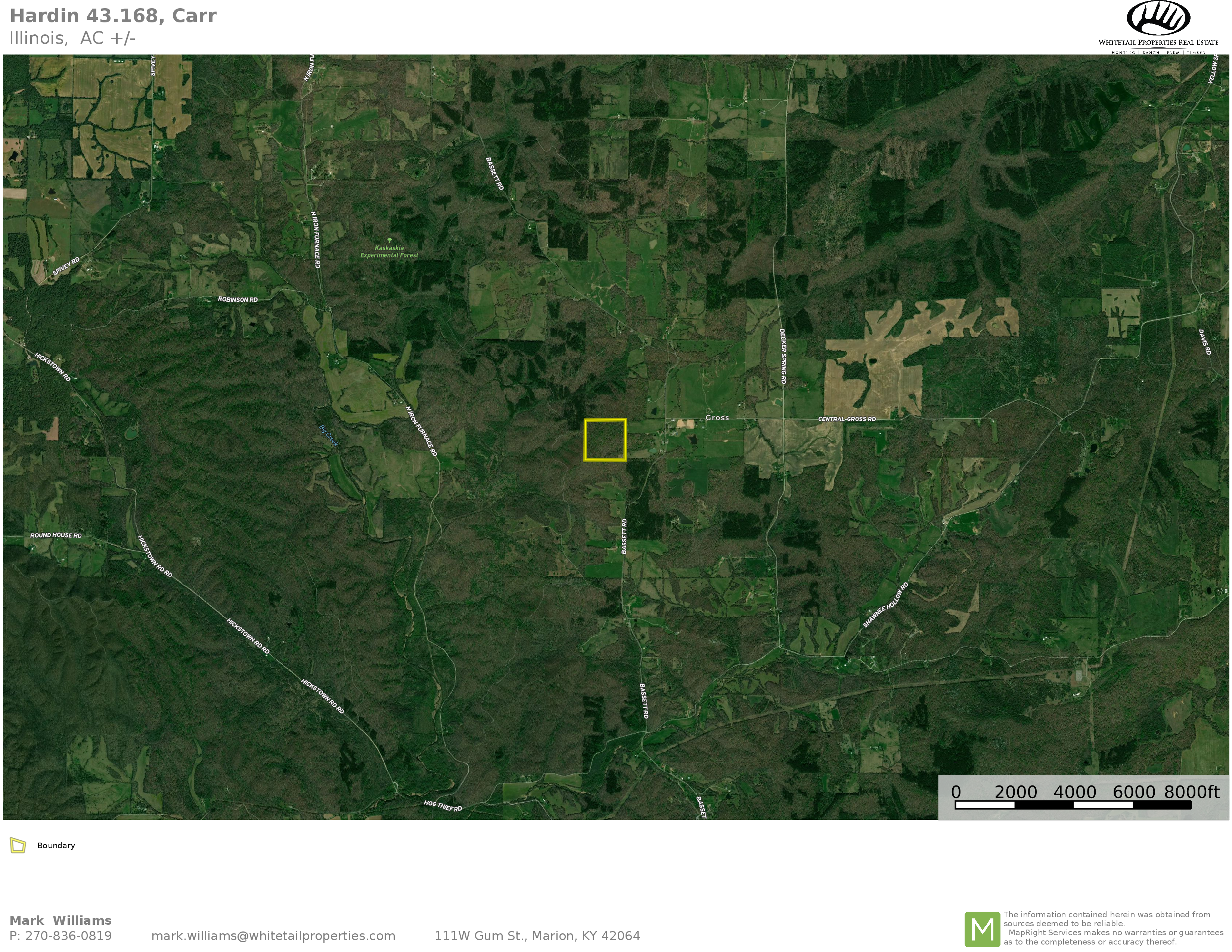Click the green MapRight M logo

(982, 929)
